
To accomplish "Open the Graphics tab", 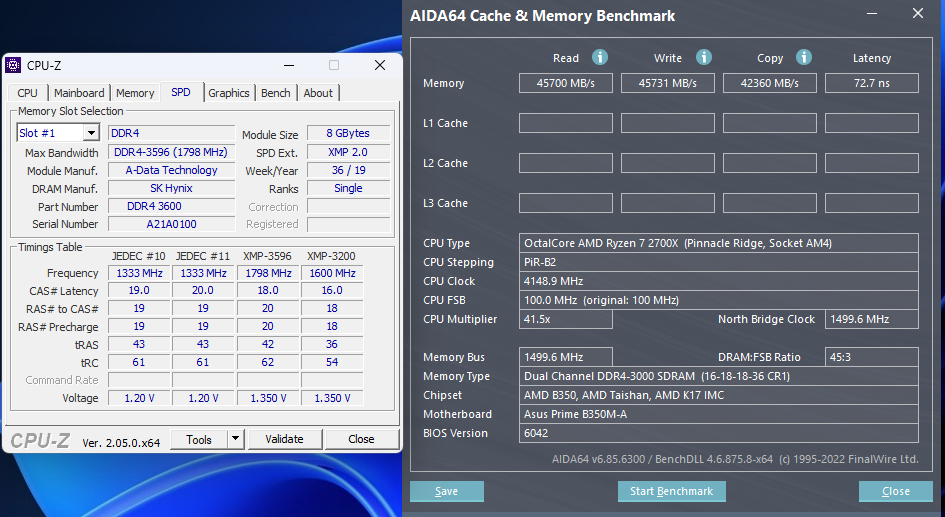I will (228, 93).
